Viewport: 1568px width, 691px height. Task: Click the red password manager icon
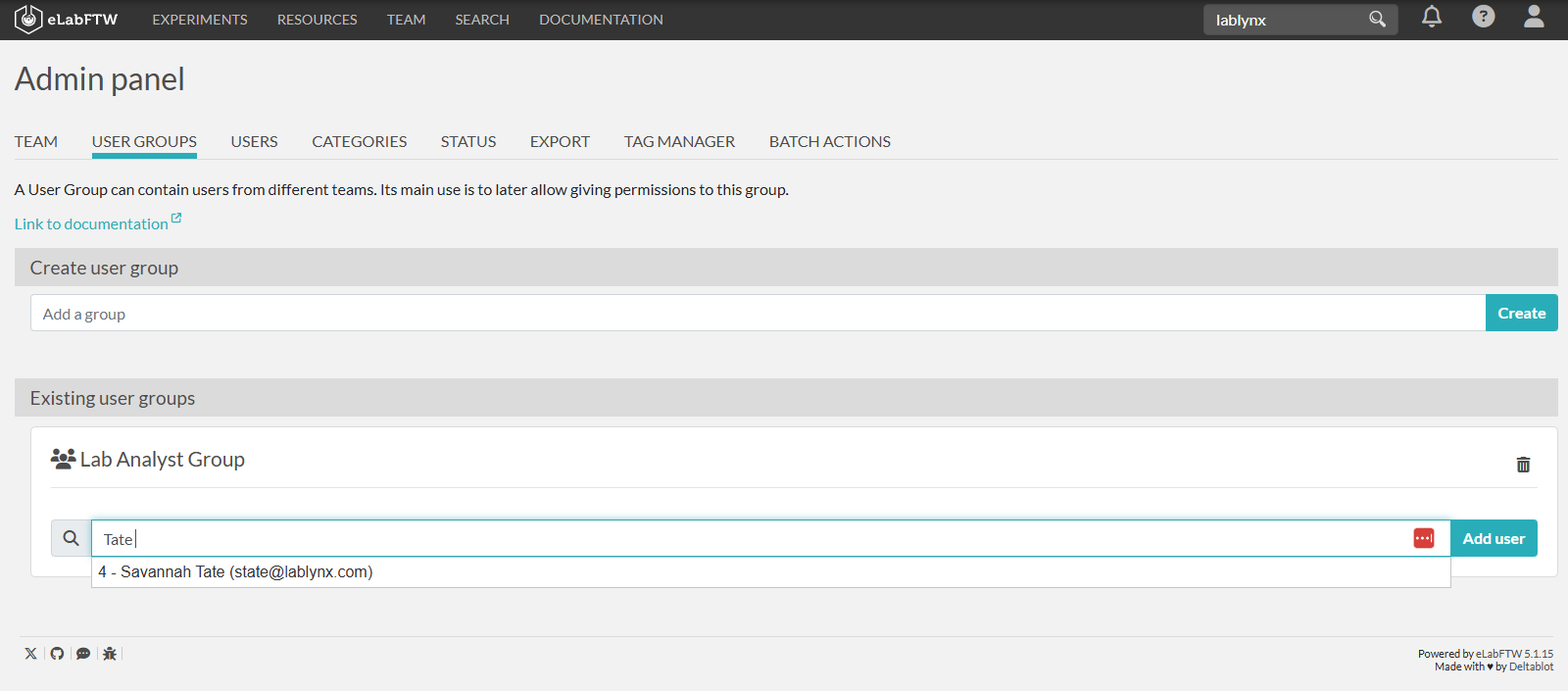click(x=1423, y=538)
